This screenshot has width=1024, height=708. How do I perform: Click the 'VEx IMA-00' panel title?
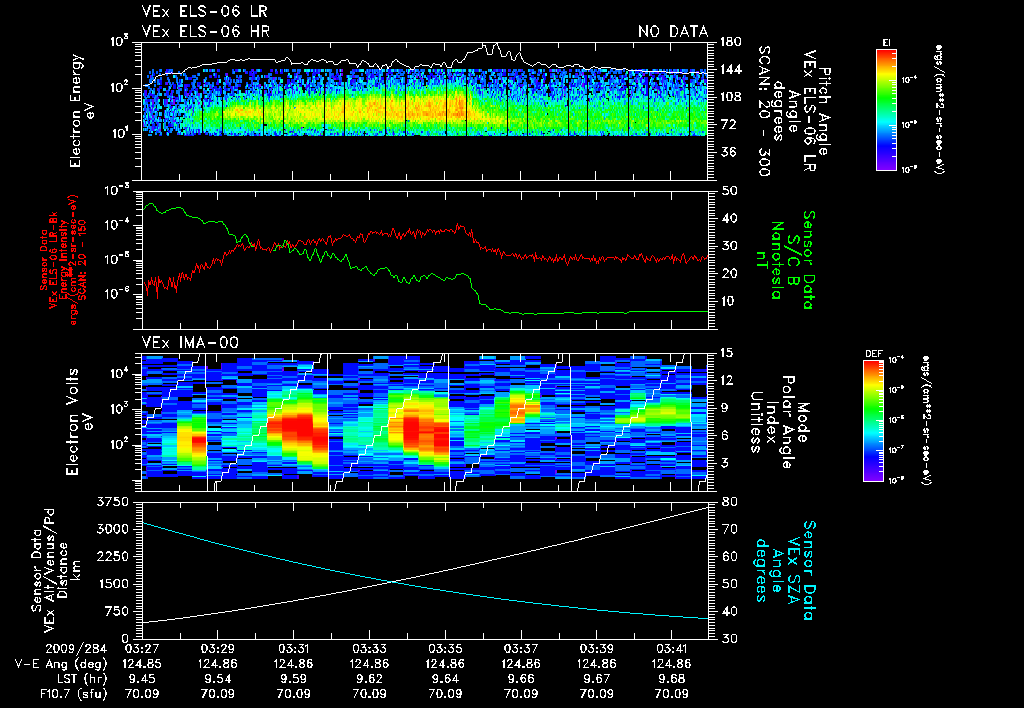(x=190, y=342)
